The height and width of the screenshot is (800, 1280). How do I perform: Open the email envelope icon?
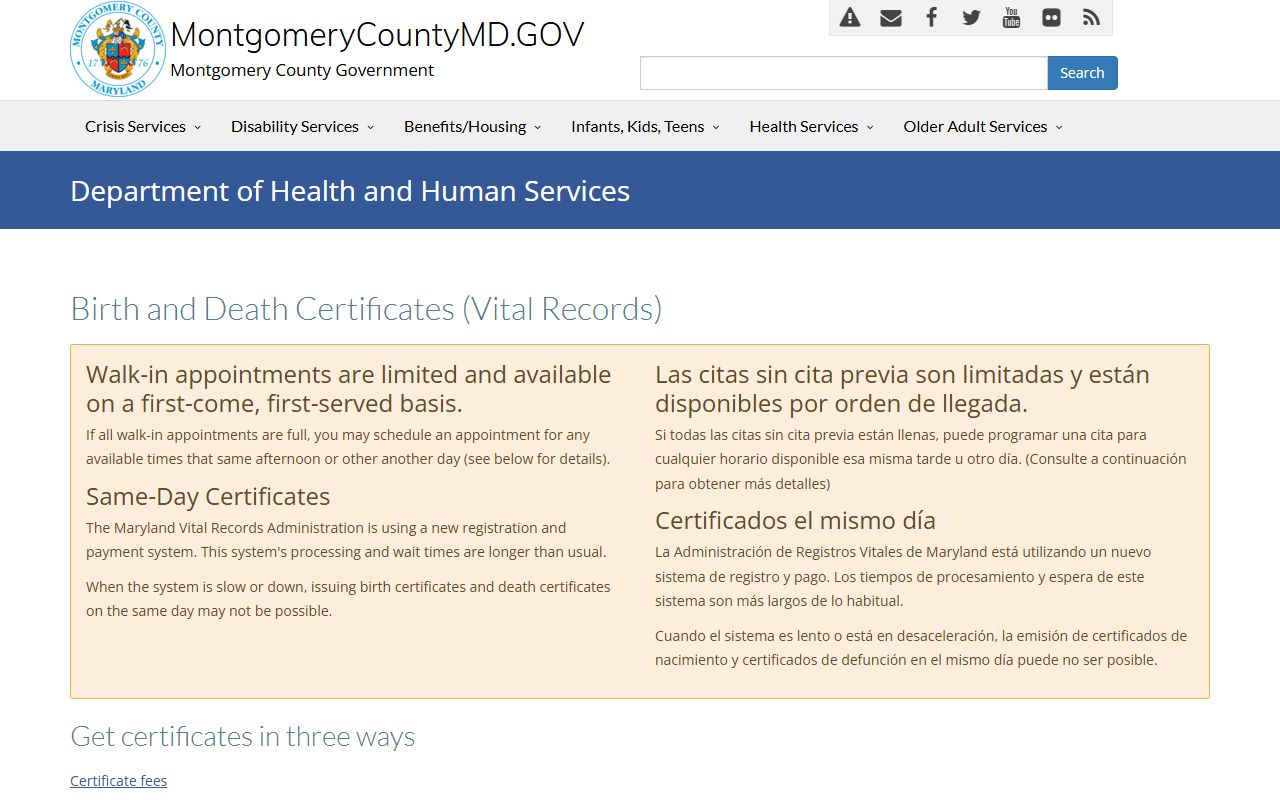[x=891, y=17]
